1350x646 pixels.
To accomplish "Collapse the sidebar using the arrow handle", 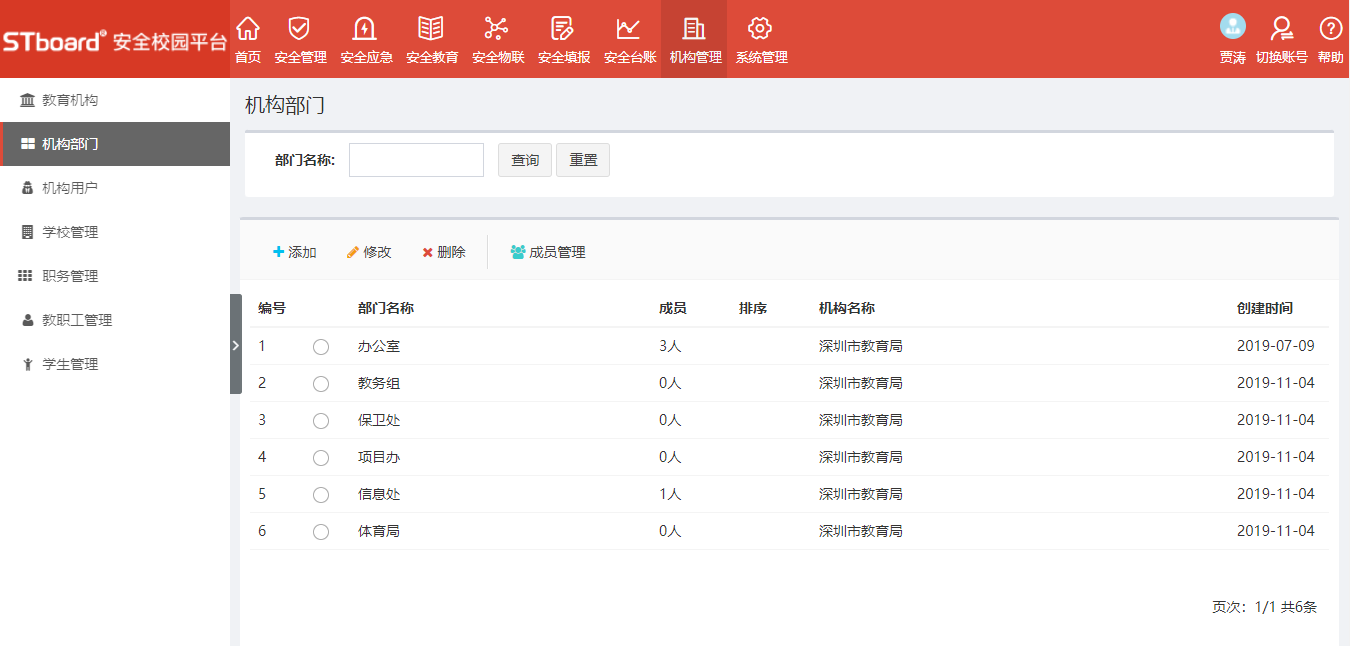I will click(236, 344).
